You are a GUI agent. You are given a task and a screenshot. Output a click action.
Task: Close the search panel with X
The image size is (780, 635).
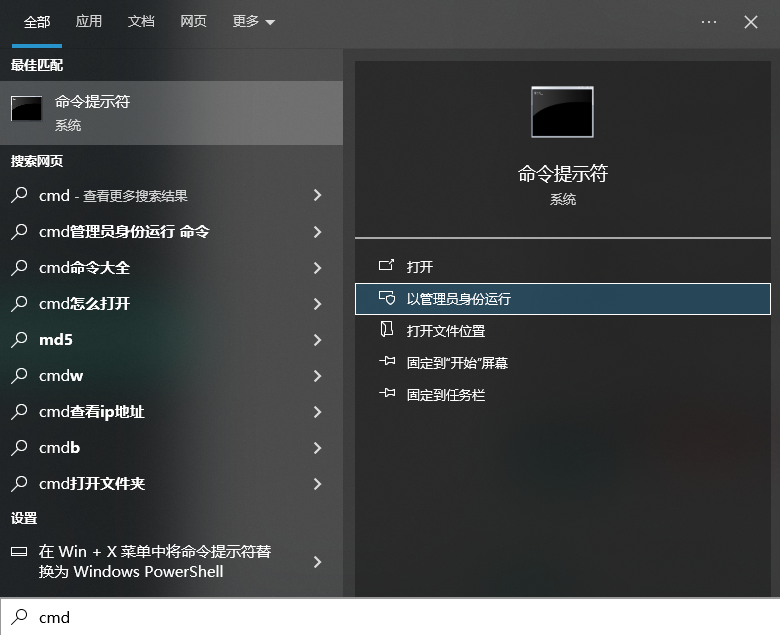[x=751, y=22]
